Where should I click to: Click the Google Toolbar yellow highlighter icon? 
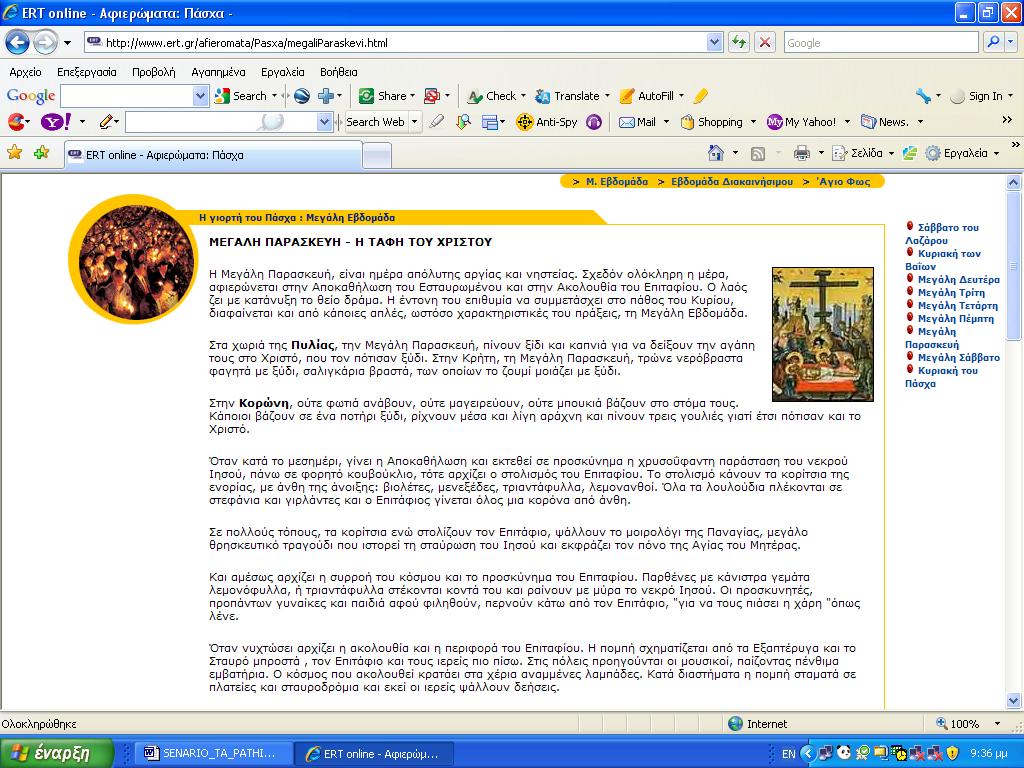tap(701, 96)
